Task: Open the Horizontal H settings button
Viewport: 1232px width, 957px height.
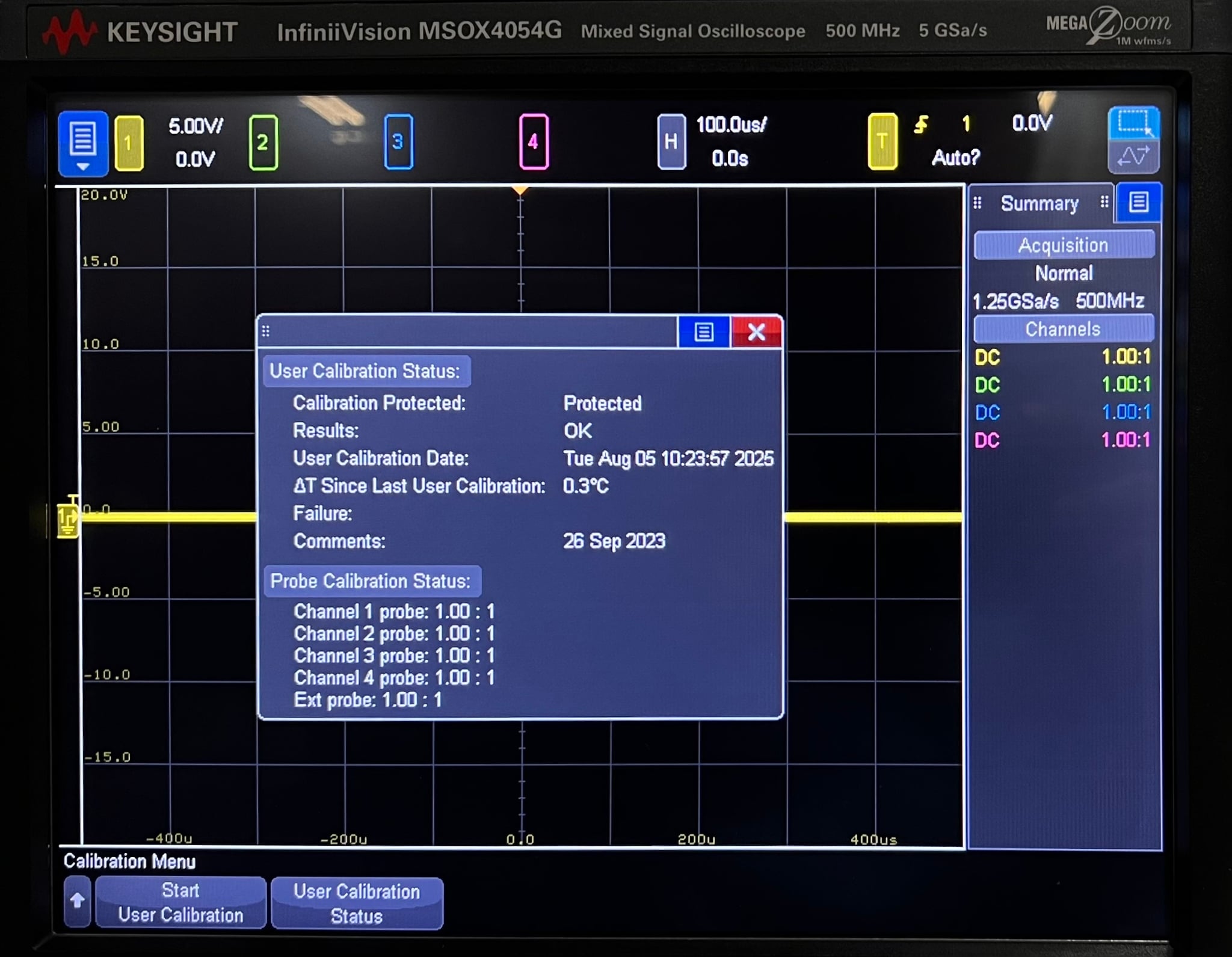Action: click(x=671, y=142)
